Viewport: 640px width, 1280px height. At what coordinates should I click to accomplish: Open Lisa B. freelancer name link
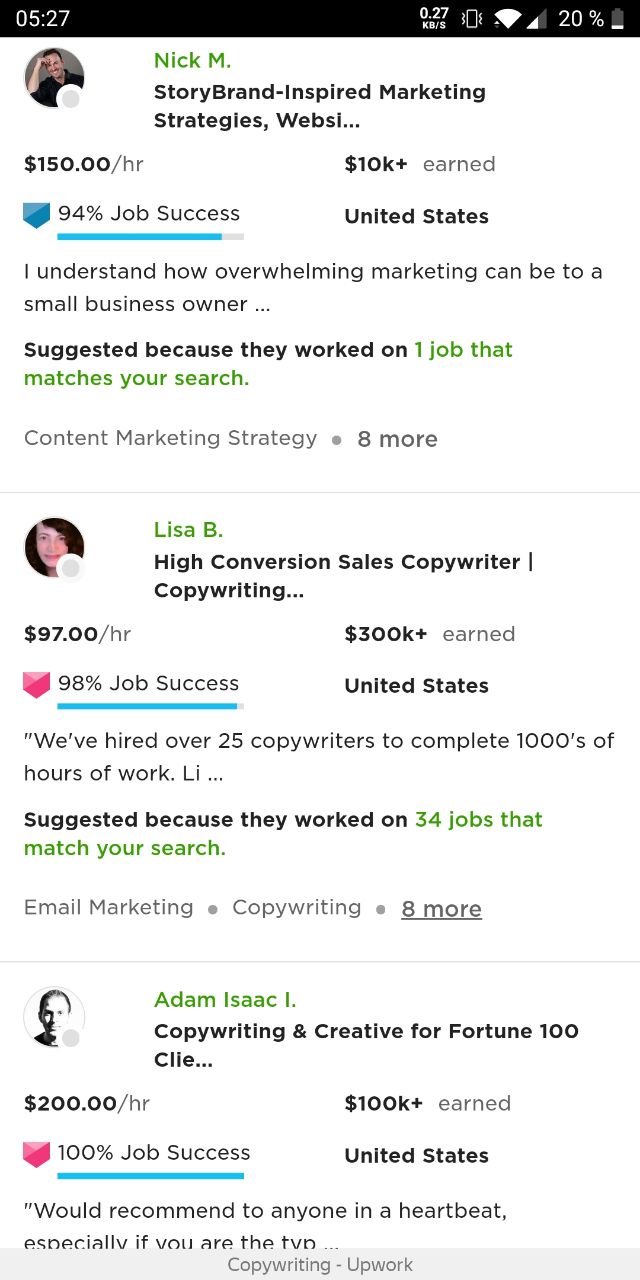pos(188,530)
